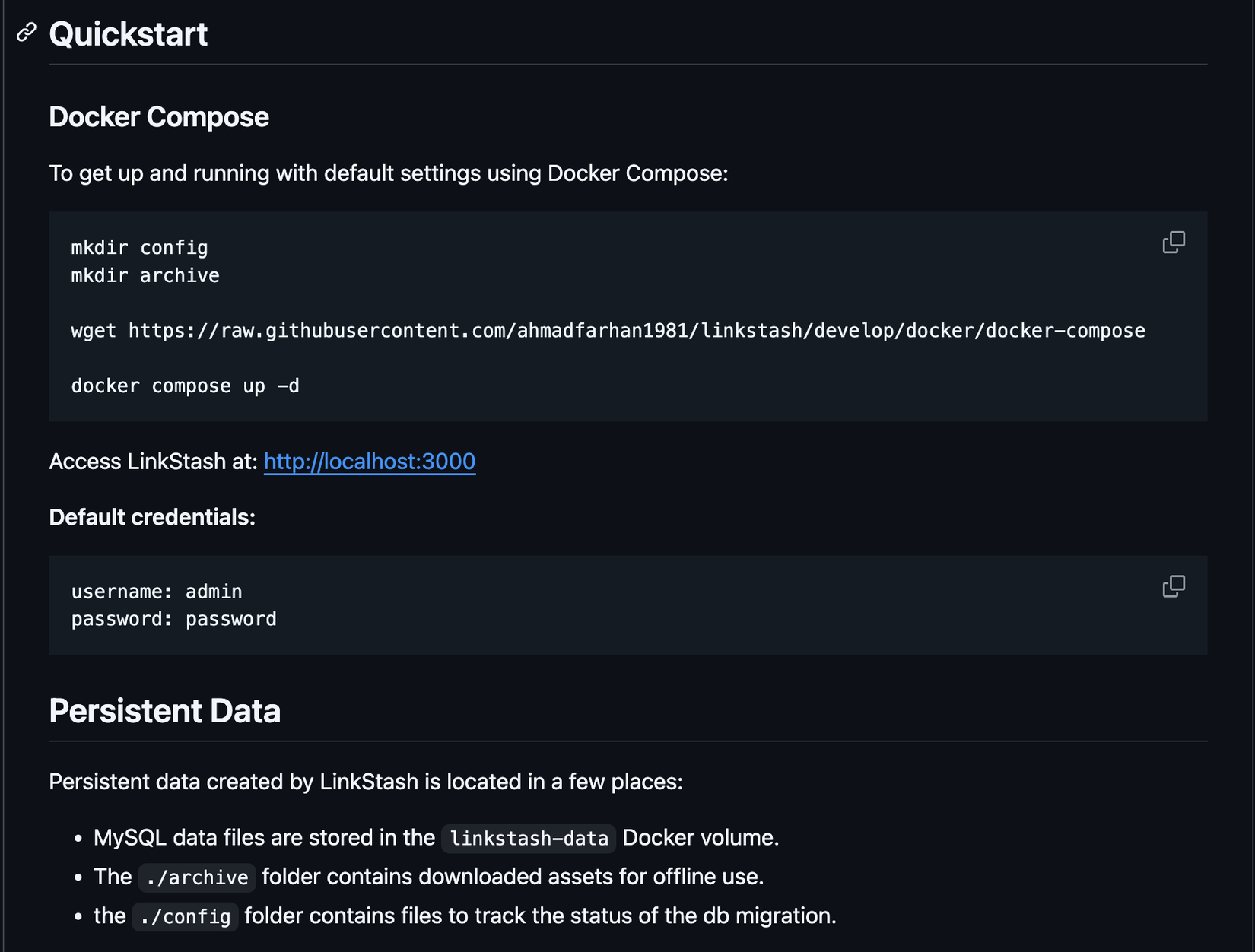Click 'MySQL data files are stored' text

264,838
